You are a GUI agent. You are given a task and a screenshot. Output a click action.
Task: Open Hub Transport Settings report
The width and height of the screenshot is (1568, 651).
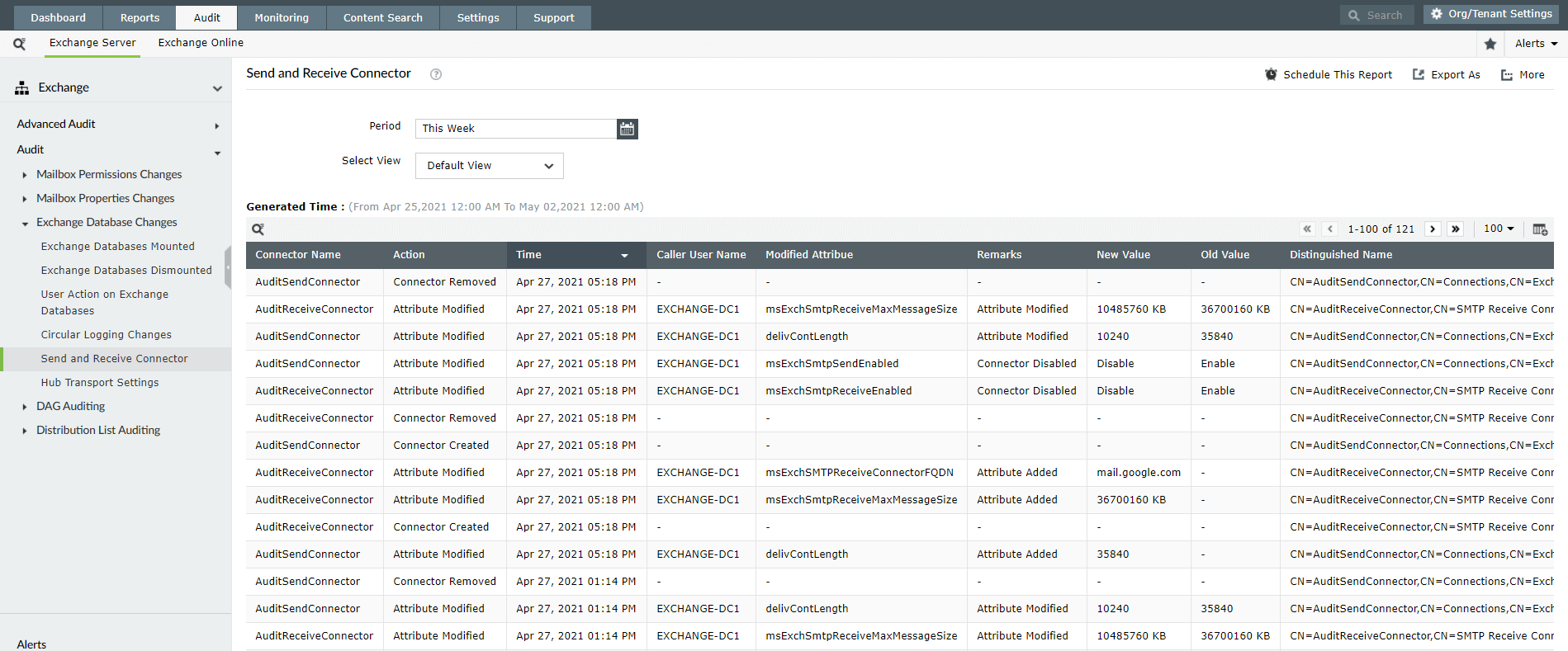click(x=100, y=382)
